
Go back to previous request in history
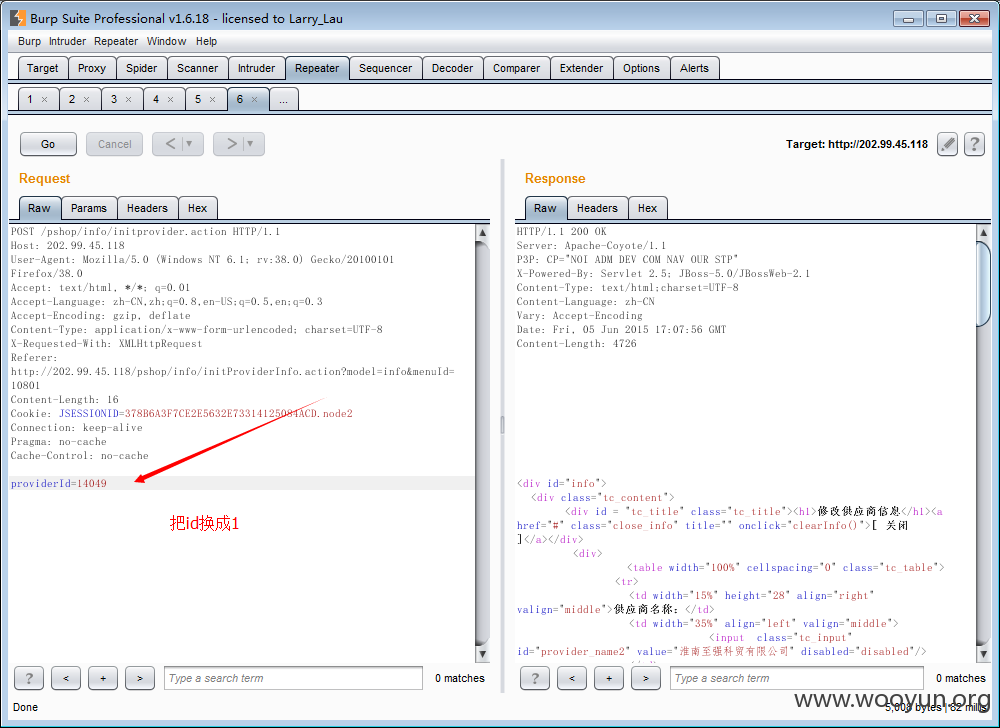tap(170, 144)
